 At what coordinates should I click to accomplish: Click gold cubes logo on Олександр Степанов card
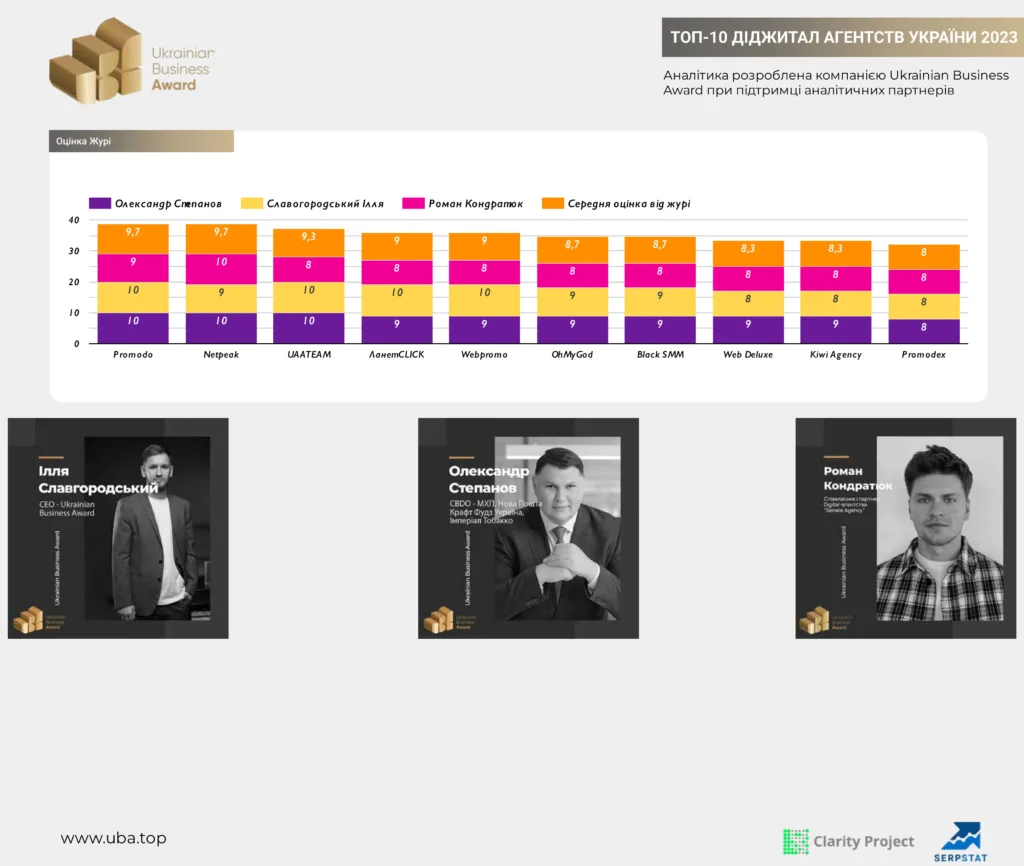click(439, 619)
